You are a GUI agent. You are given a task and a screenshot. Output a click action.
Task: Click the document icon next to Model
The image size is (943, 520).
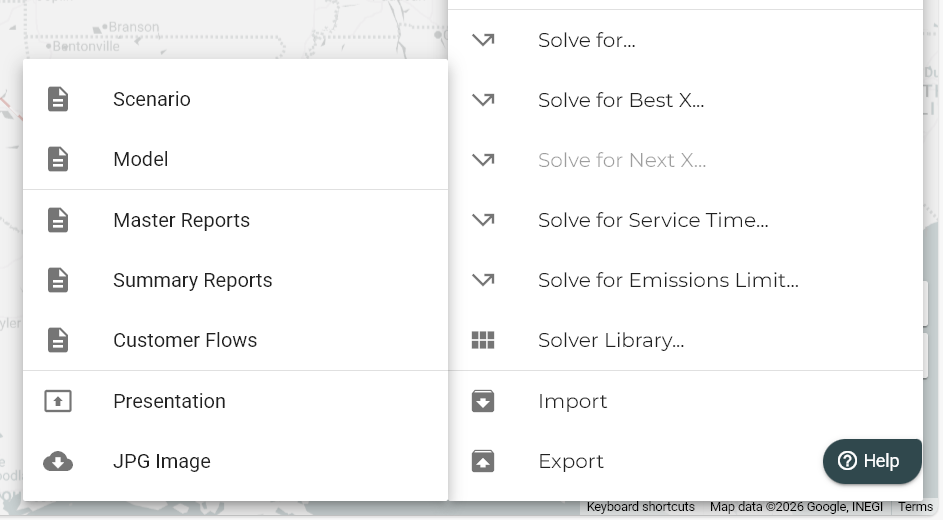coord(58,159)
